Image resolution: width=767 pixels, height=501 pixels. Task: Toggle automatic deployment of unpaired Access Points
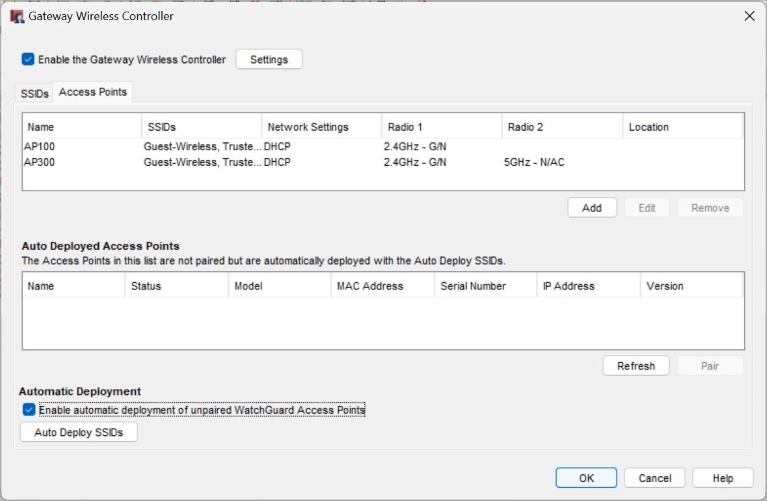[29, 410]
